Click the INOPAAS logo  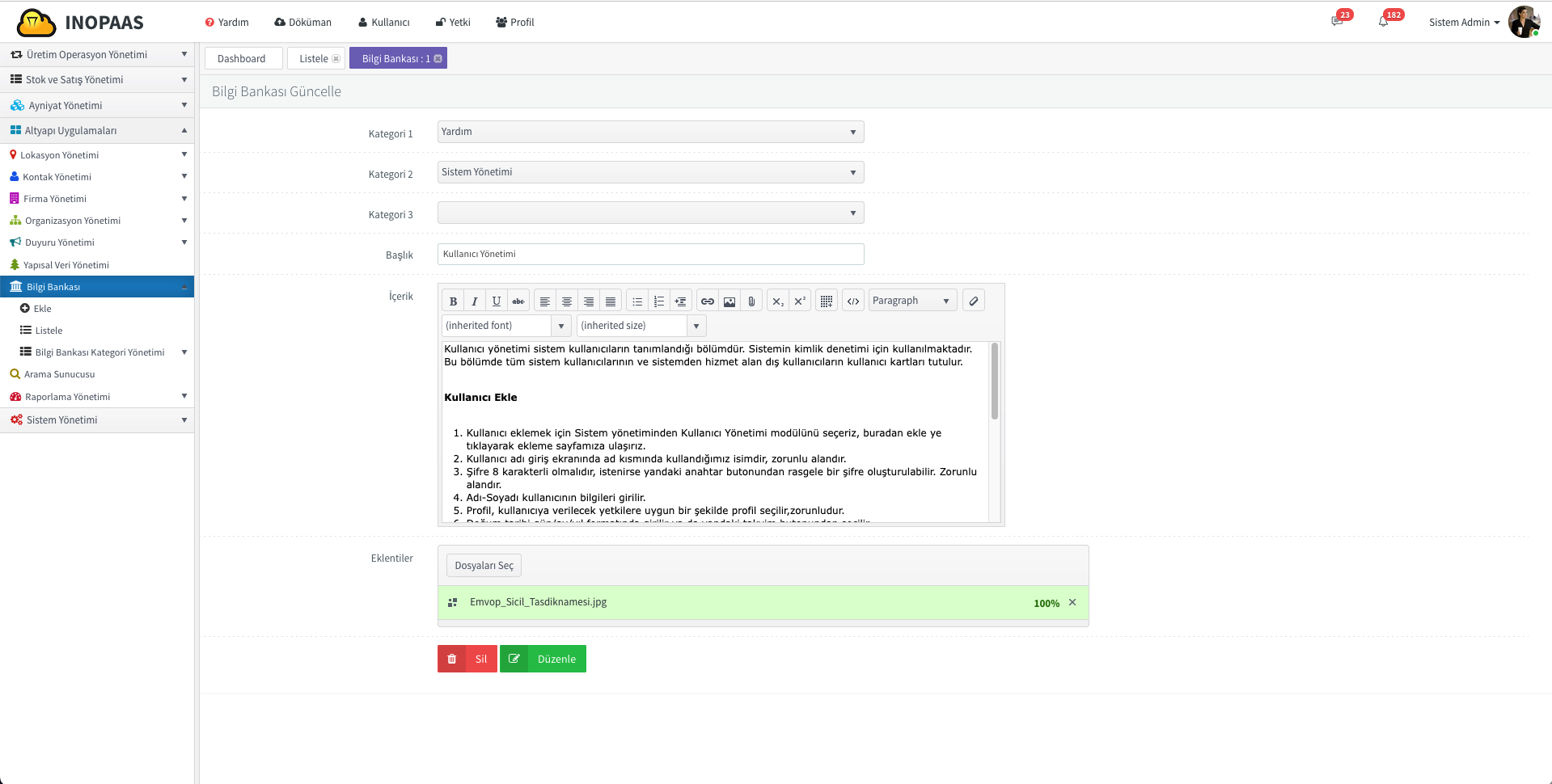point(80,23)
